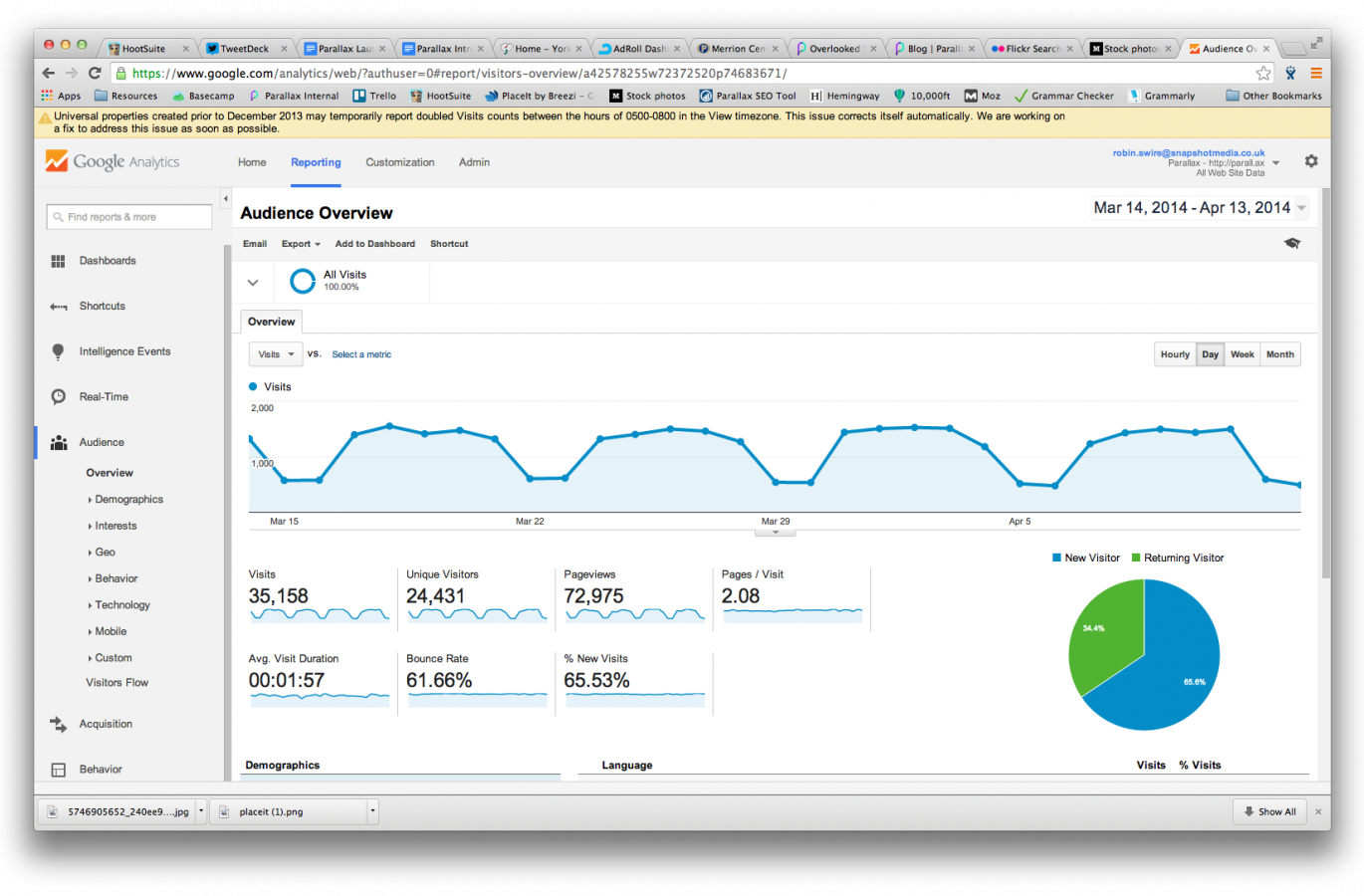Open placeit (1).png download options arrow

[x=373, y=811]
